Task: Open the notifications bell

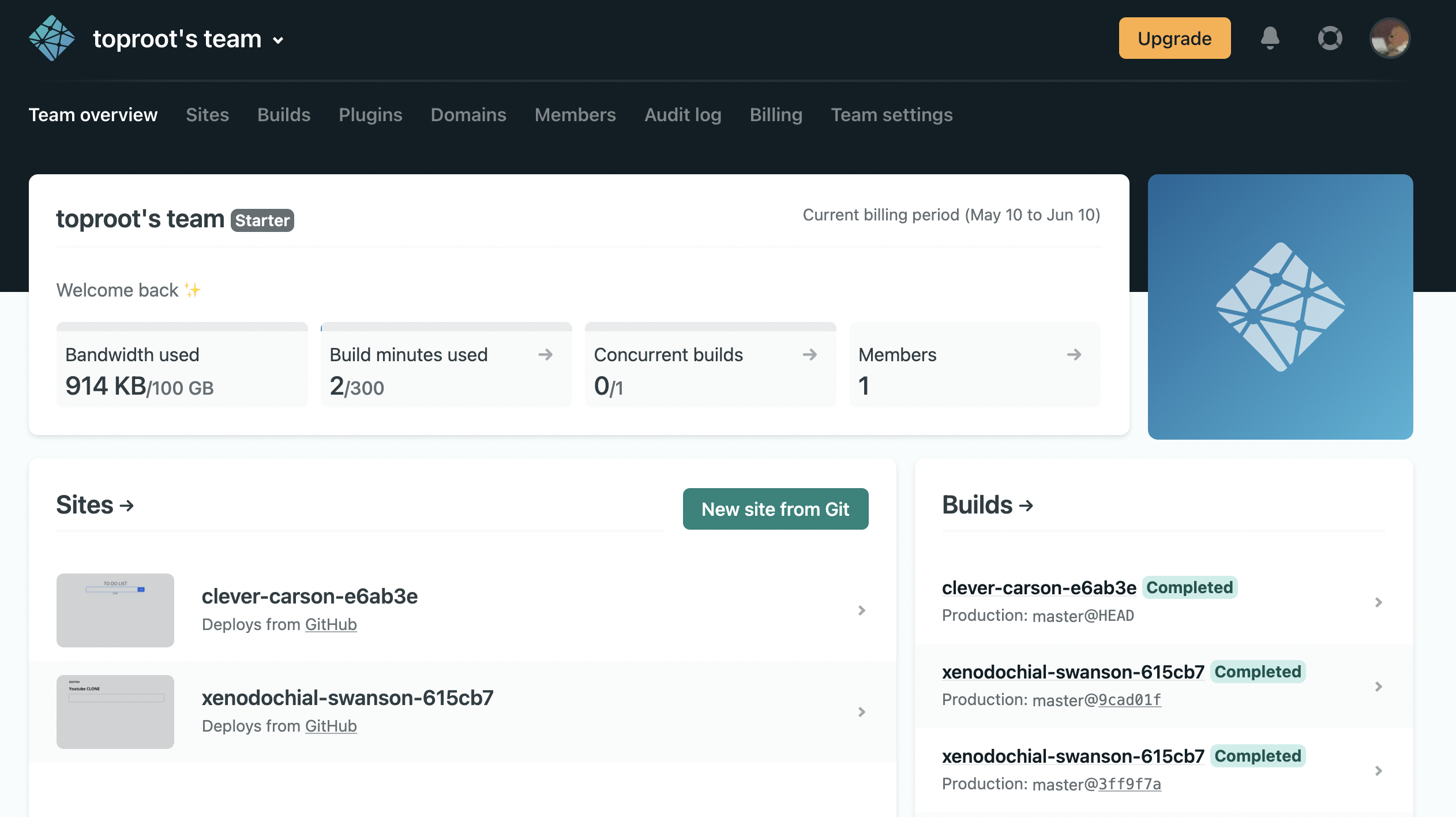Action: click(1270, 39)
